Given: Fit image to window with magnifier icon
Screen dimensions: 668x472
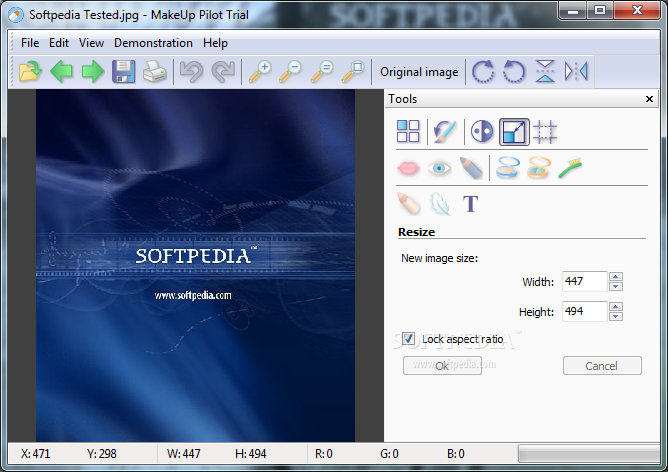Looking at the screenshot, I should click(x=353, y=71).
